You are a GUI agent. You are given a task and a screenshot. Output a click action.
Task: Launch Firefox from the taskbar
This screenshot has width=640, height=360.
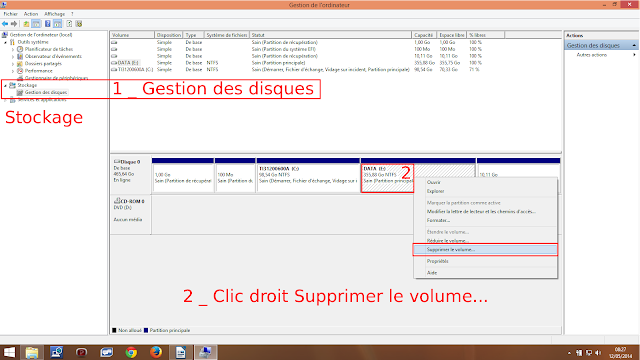[156, 352]
